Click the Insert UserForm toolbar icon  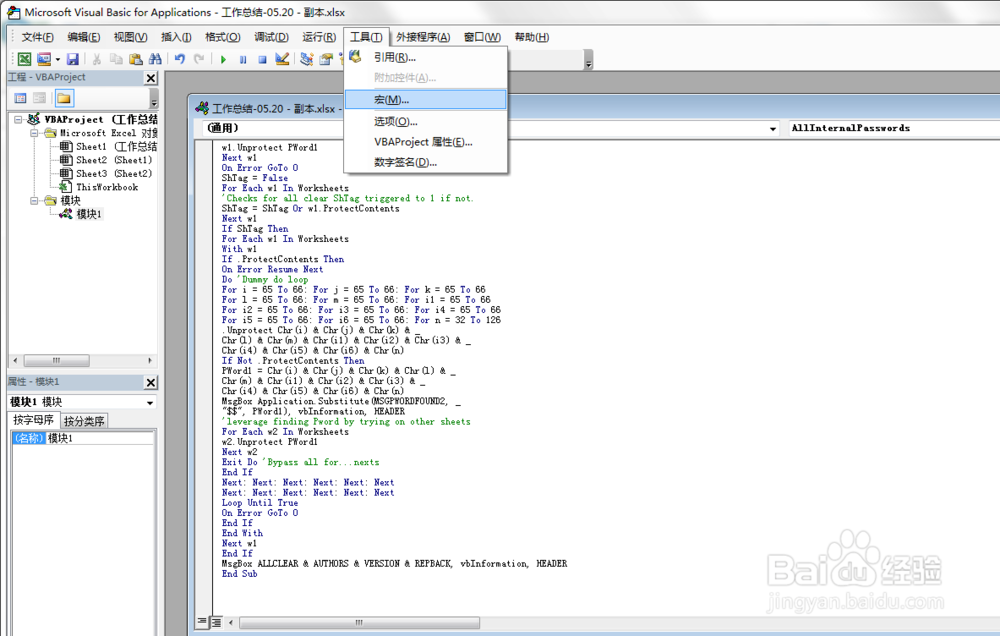43,59
